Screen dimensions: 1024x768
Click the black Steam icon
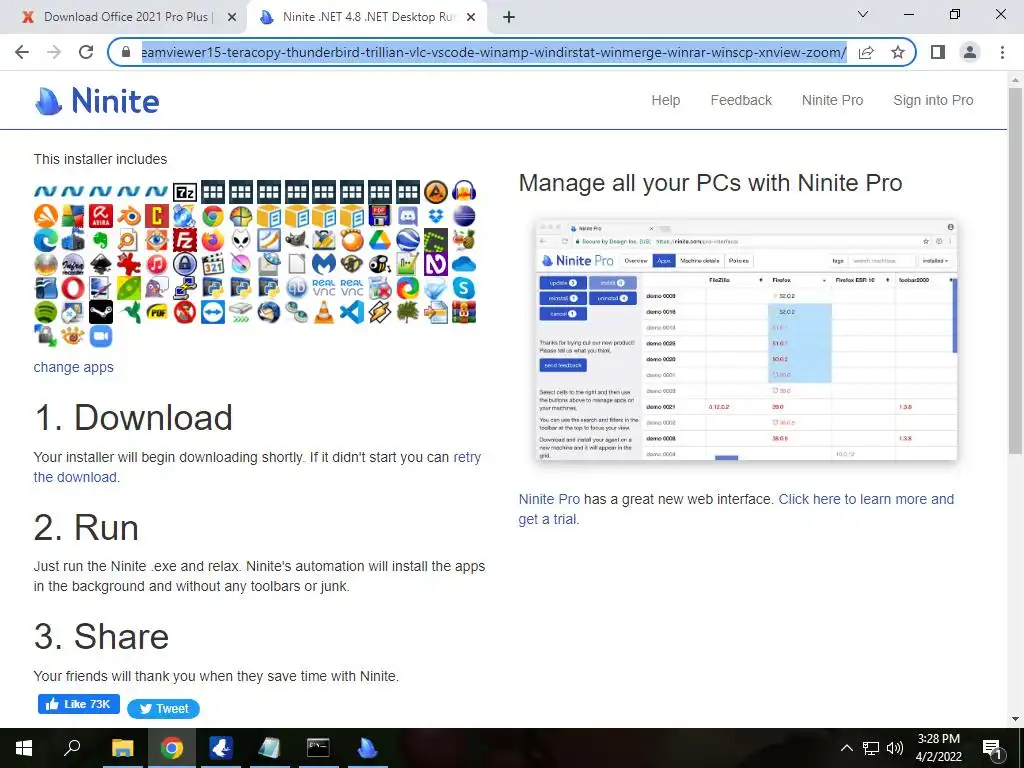[x=101, y=312]
